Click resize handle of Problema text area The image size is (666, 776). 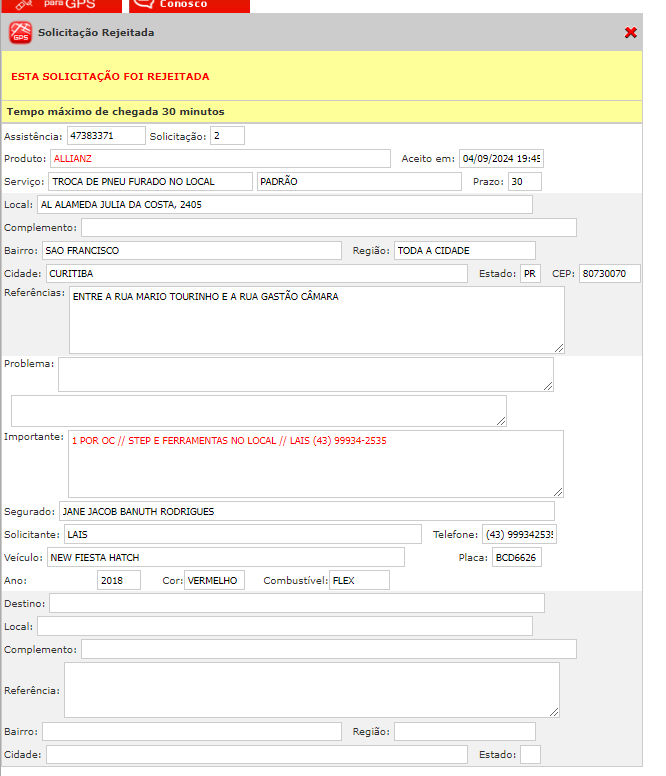point(548,387)
